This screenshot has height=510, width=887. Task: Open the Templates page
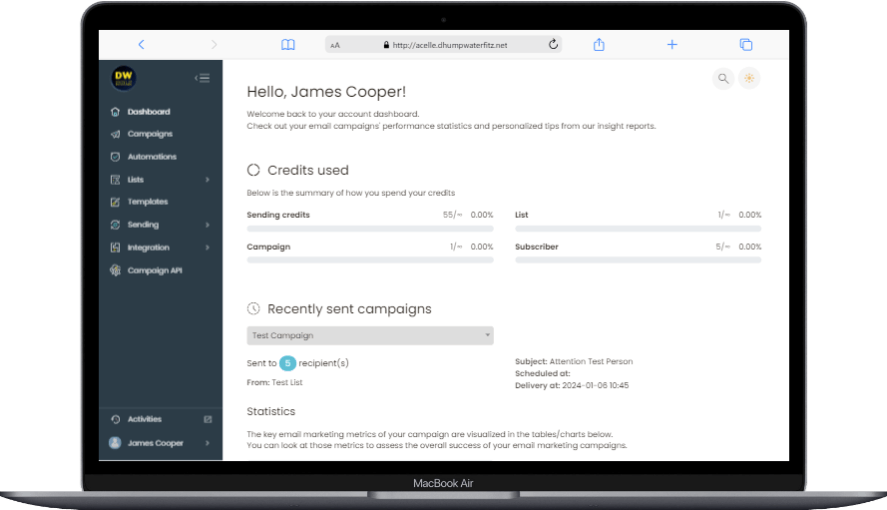(148, 202)
